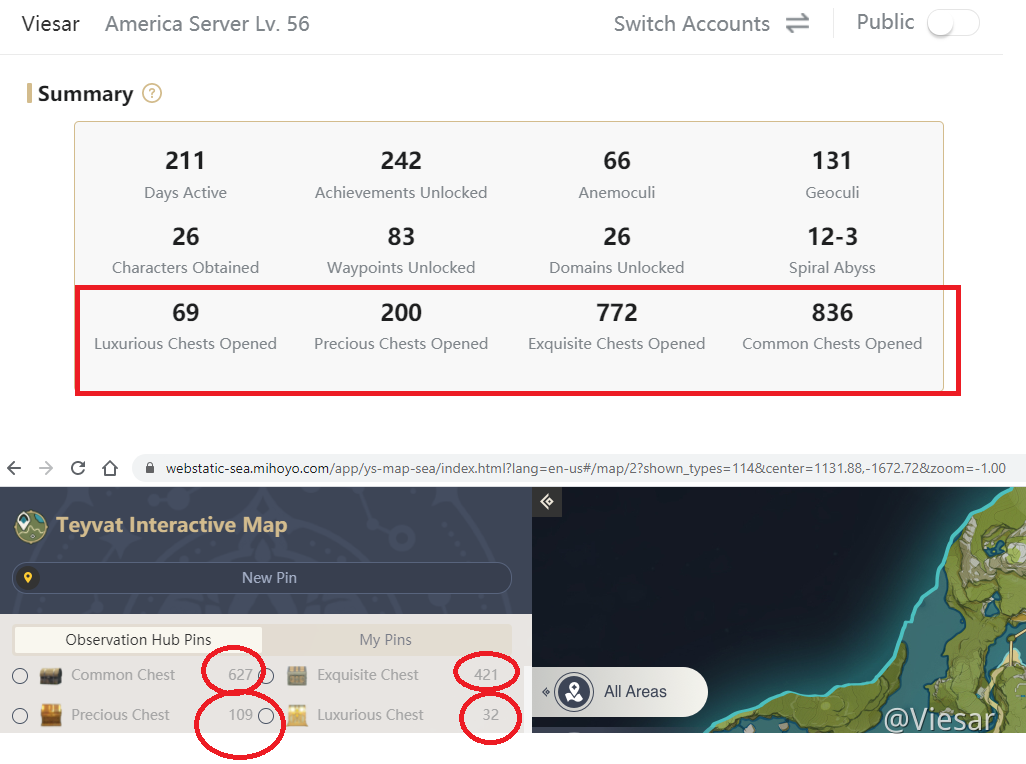This screenshot has height=764, width=1026.
Task: Click the Summary help question mark icon
Action: (x=152, y=94)
